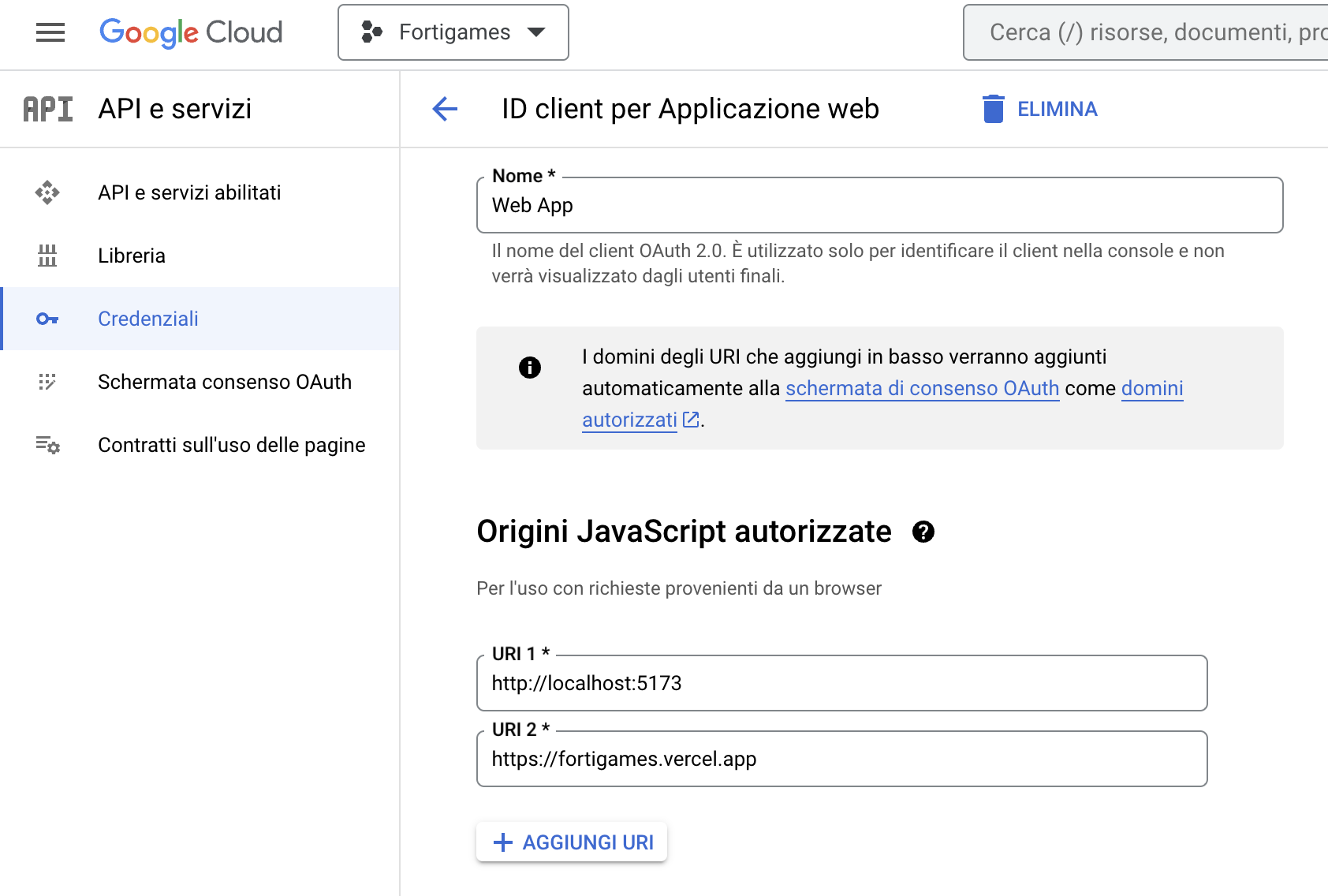The image size is (1328, 896).
Task: Click the project selector dots icon
Action: (x=371, y=32)
